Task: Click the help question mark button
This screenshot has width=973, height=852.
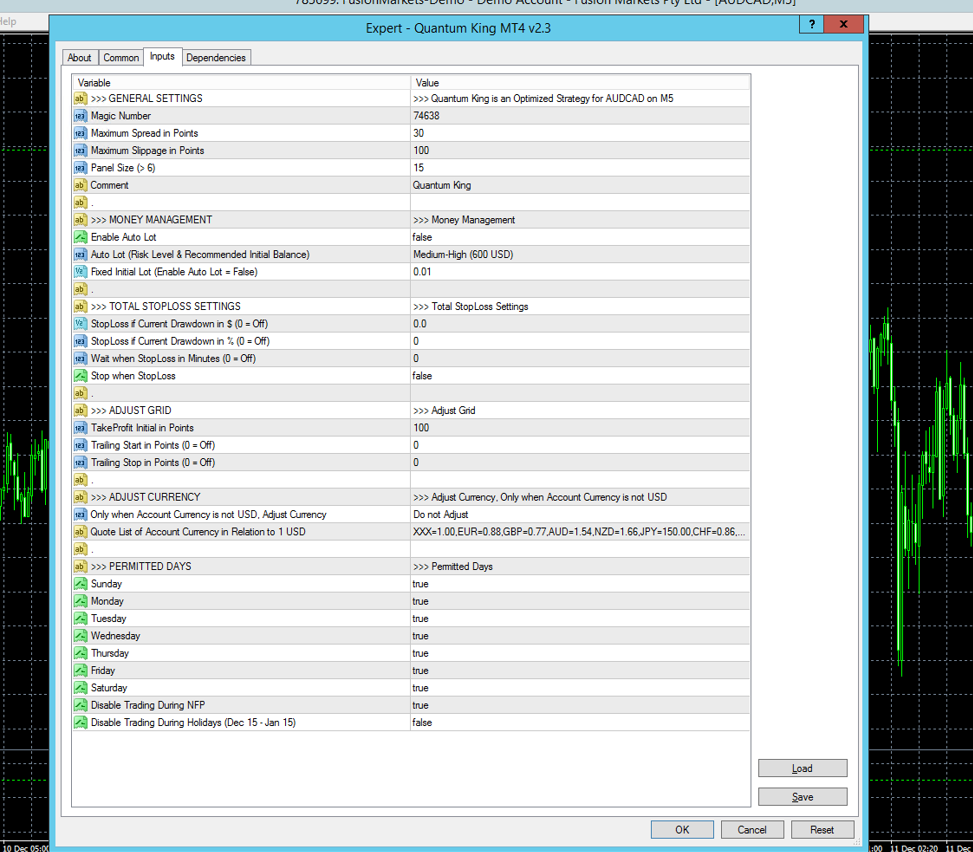Action: click(812, 24)
